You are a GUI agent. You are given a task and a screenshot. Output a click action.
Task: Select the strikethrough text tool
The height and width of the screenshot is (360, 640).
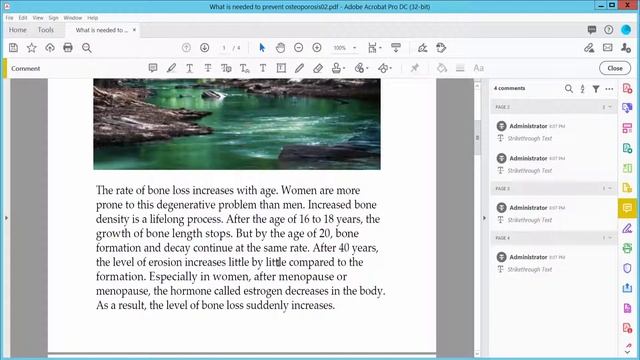pyautogui.click(x=208, y=68)
